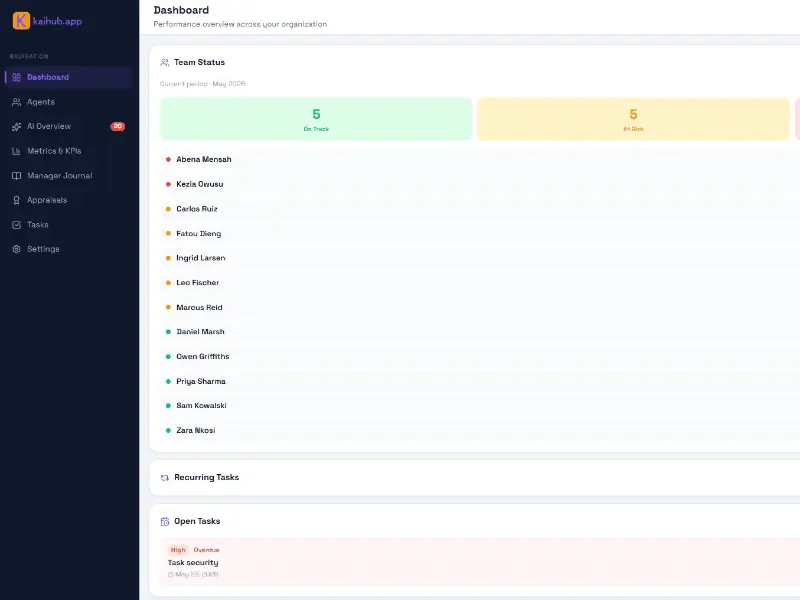Click the Open Tasks section header
800x600 pixels.
pyautogui.click(x=197, y=521)
